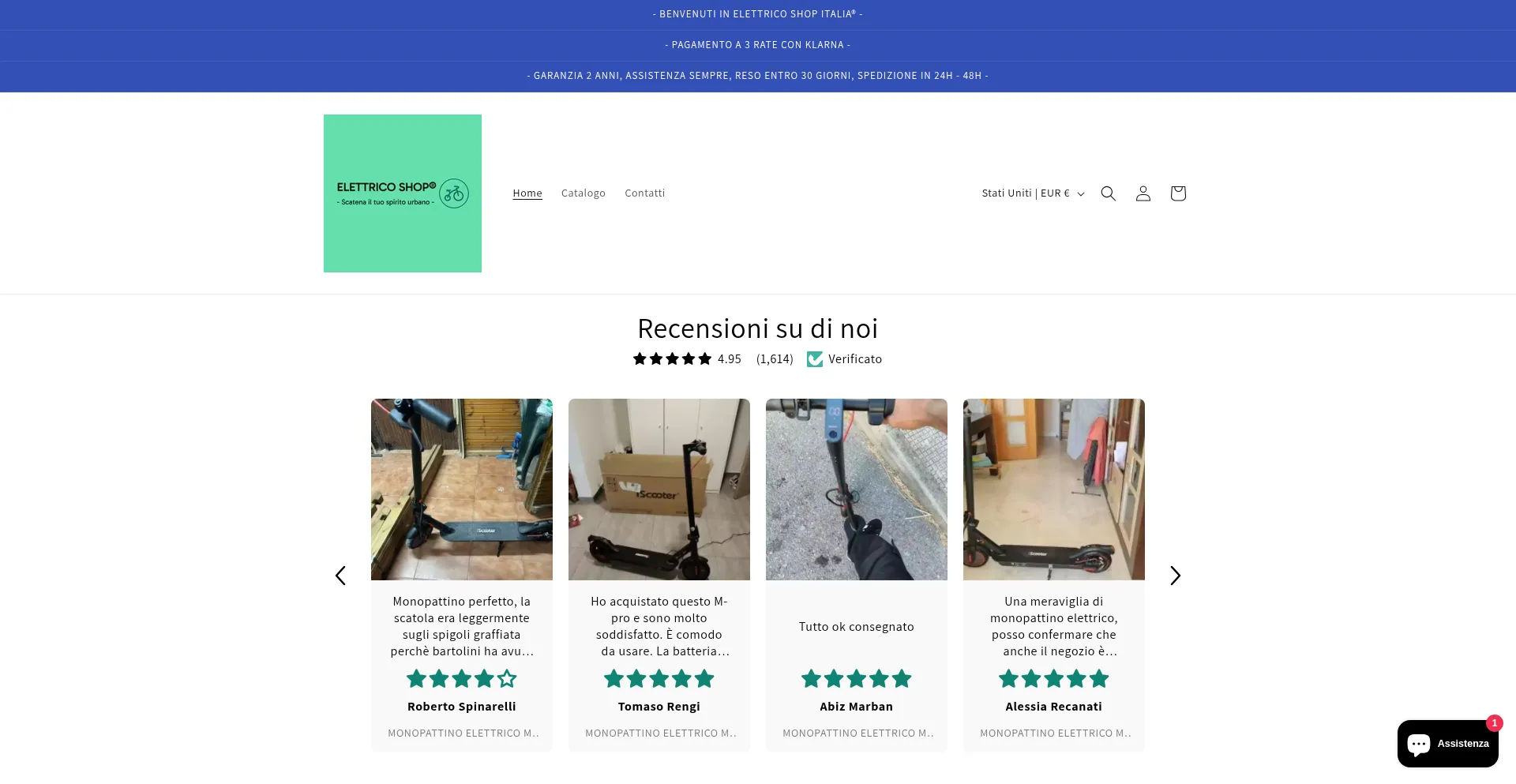Screen dimensions: 1516x784
Task: Click the Verificato label
Action: (x=854, y=358)
